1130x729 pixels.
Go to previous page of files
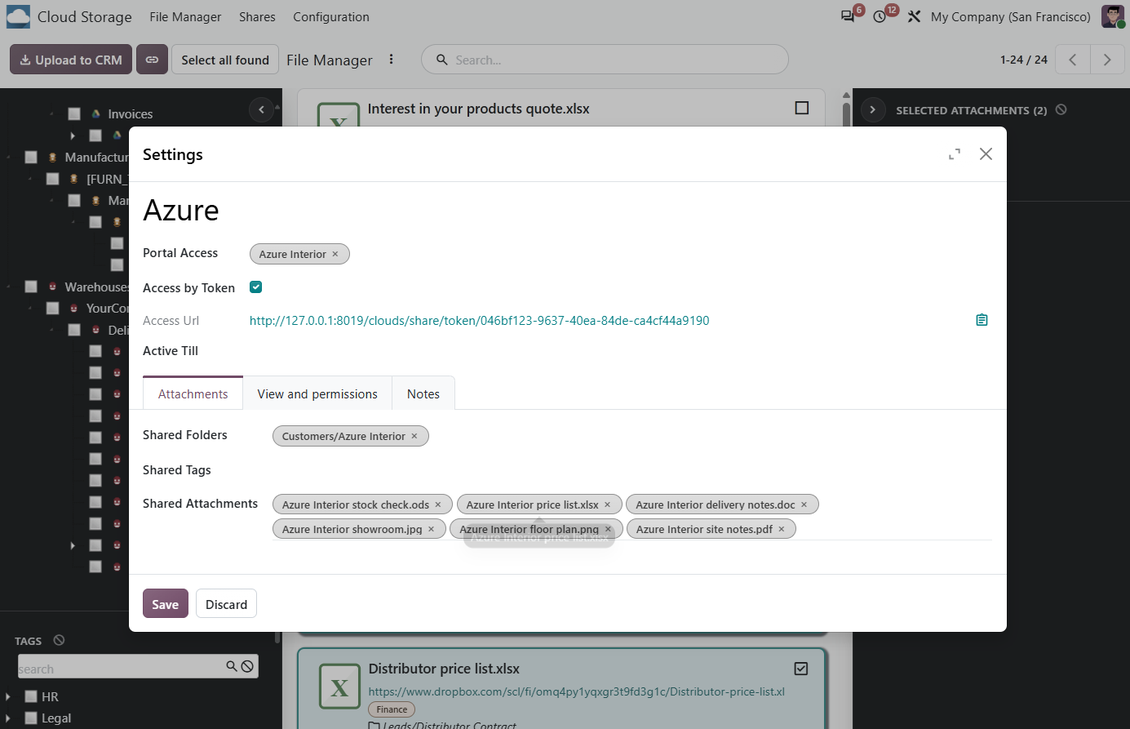(x=1072, y=60)
